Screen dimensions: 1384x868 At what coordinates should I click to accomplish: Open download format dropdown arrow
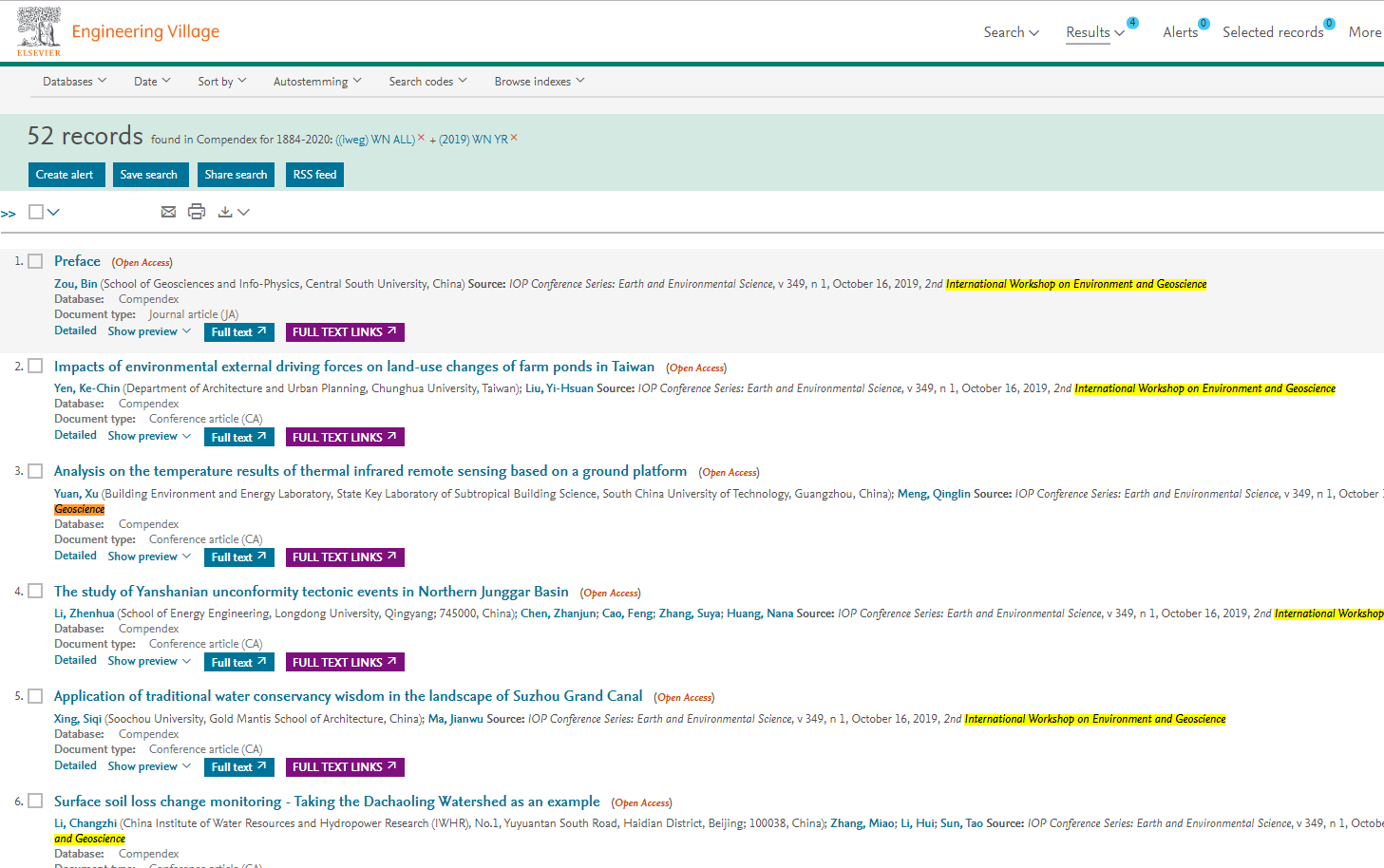244,212
